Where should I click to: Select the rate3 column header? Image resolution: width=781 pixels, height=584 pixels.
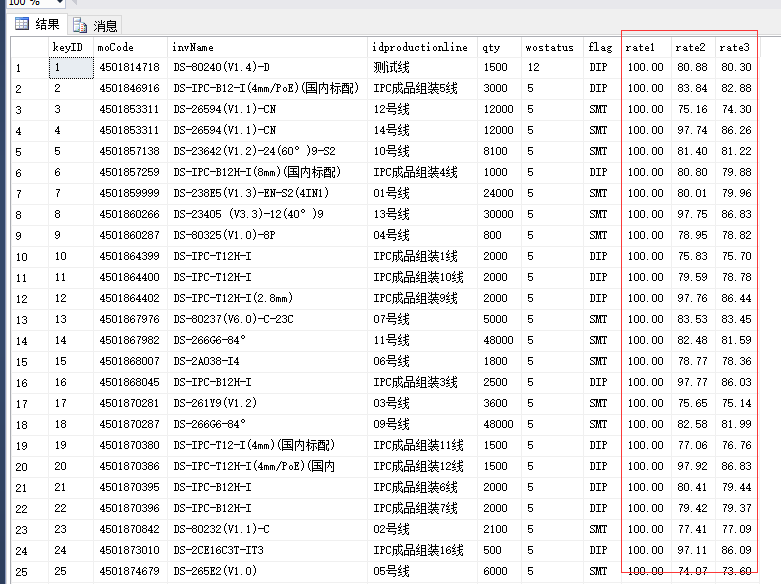[x=737, y=47]
